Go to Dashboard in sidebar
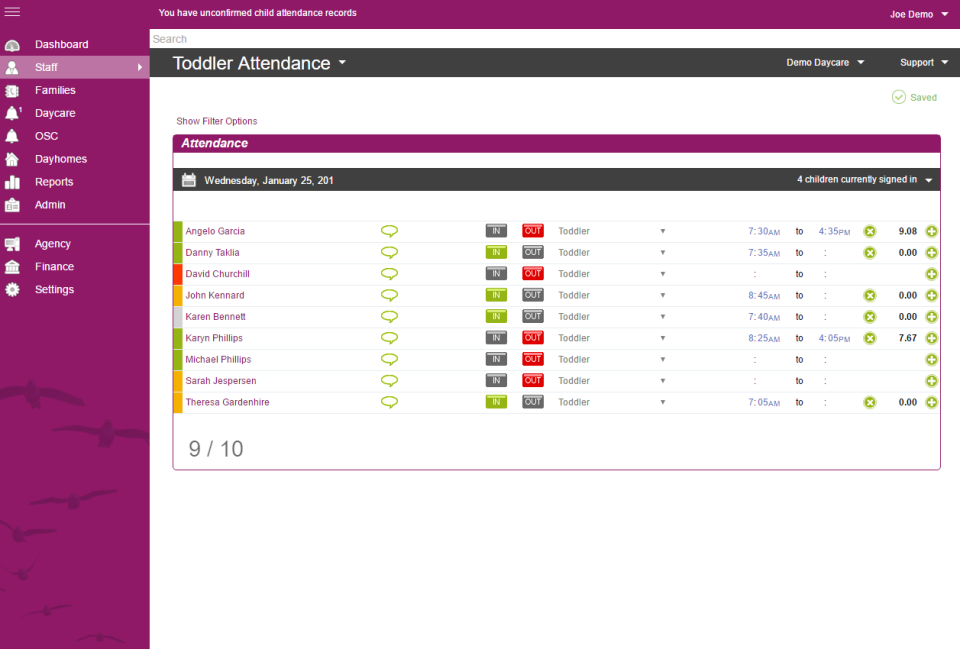 [x=75, y=44]
